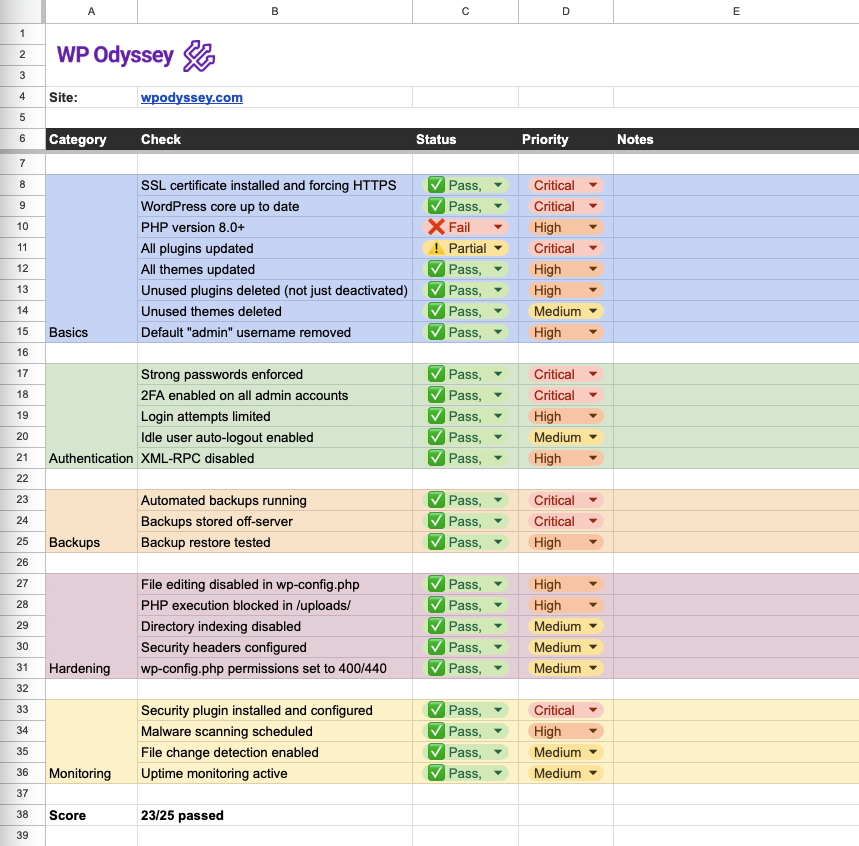Select row 6 header number

click(x=22, y=139)
